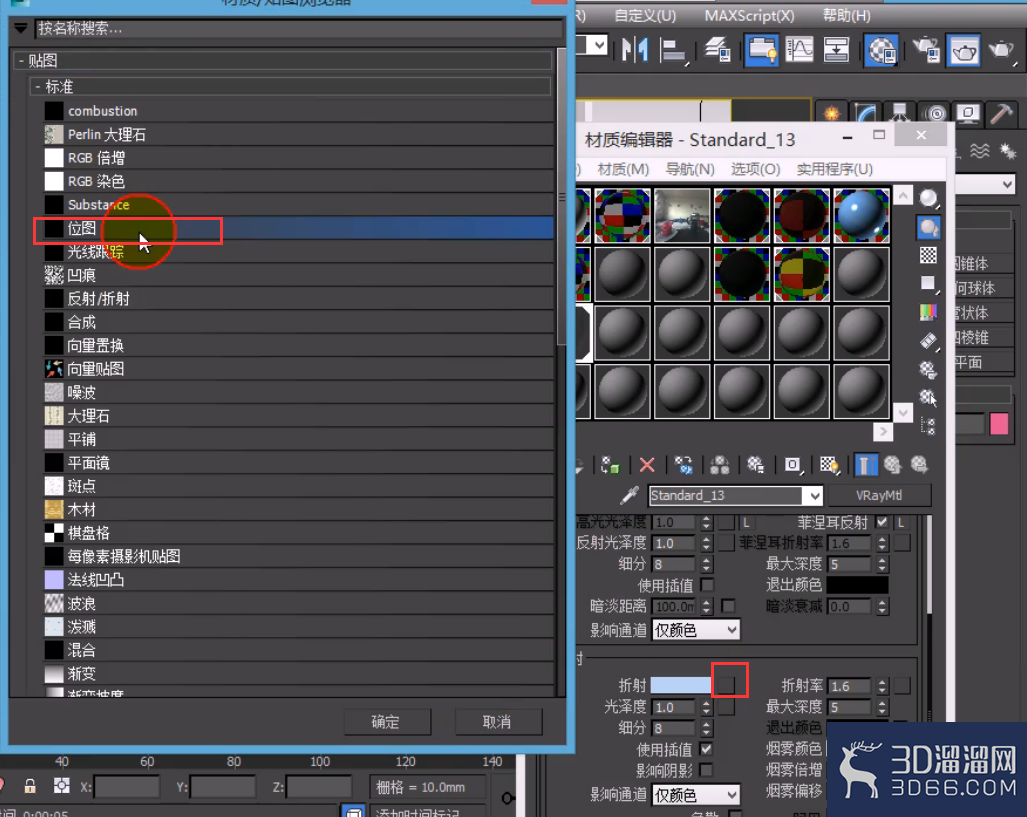
Task: Open the Schematic View icon
Action: point(836,50)
